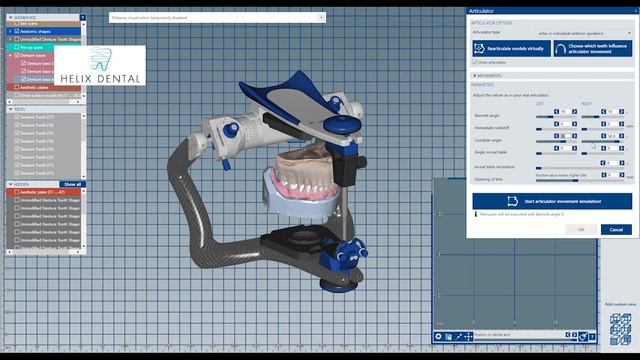Toggle Jaw scans visibility checkbox

coord(17,24)
